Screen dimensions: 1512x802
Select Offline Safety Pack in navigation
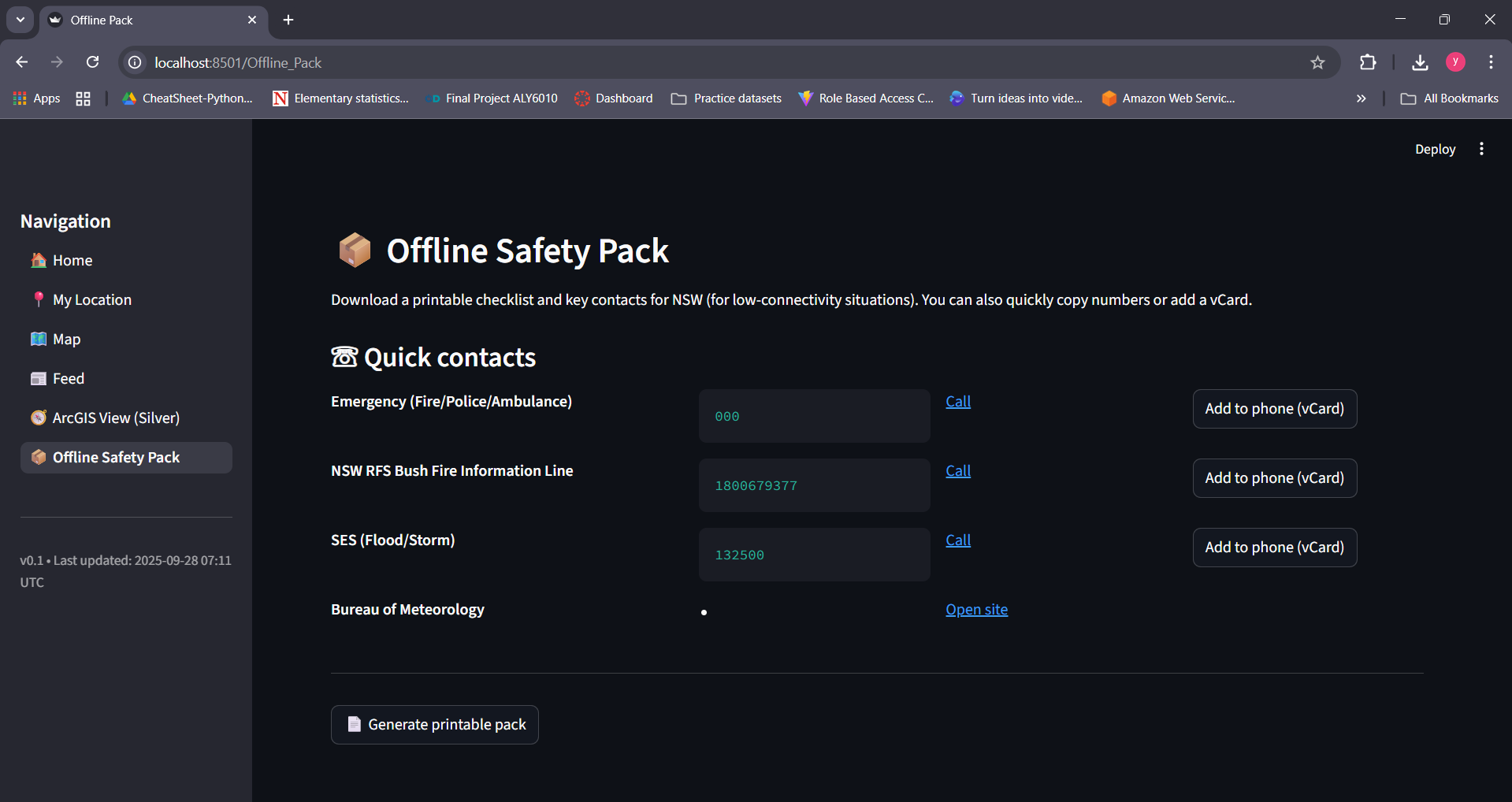click(x=126, y=458)
